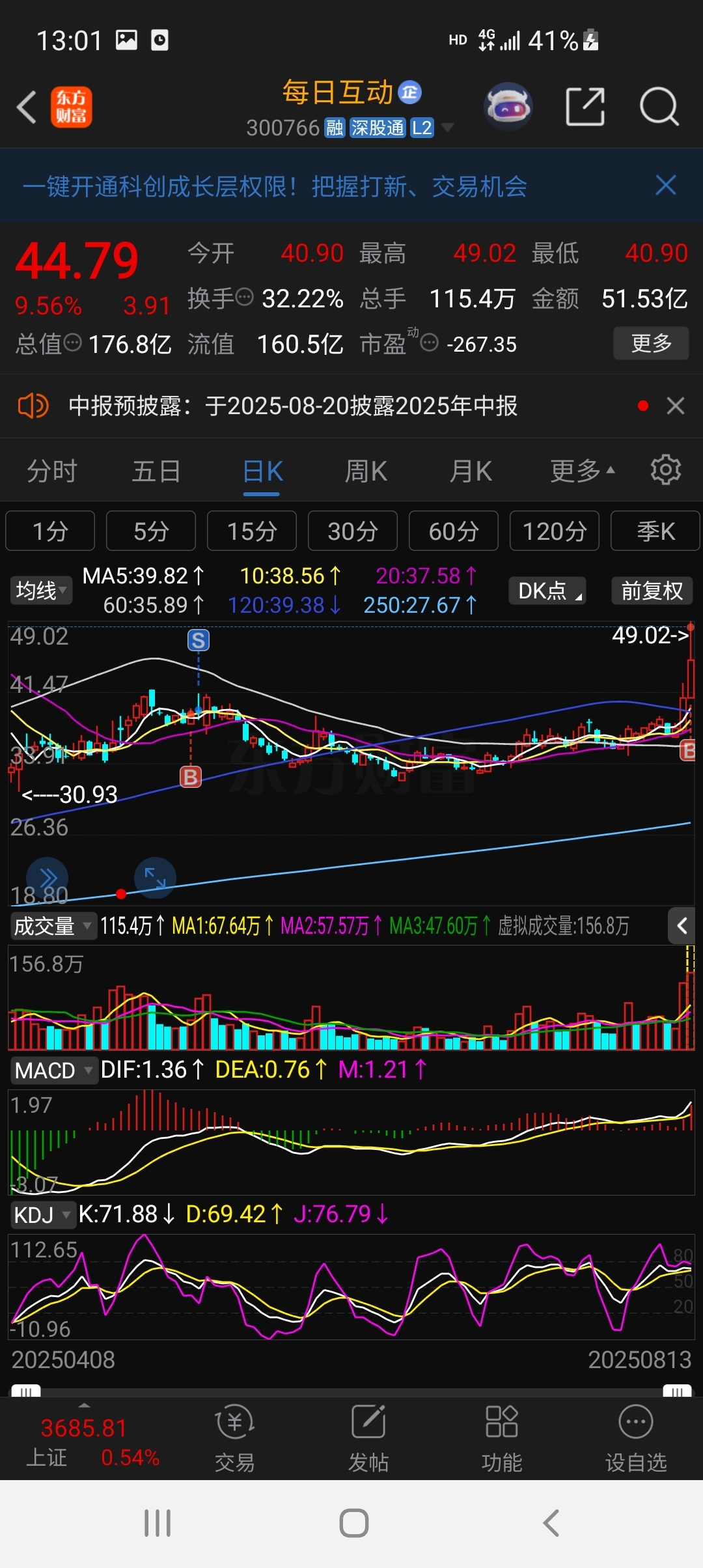Screen dimensions: 703x1568
Task: Select 15分 period option
Action: [252, 531]
